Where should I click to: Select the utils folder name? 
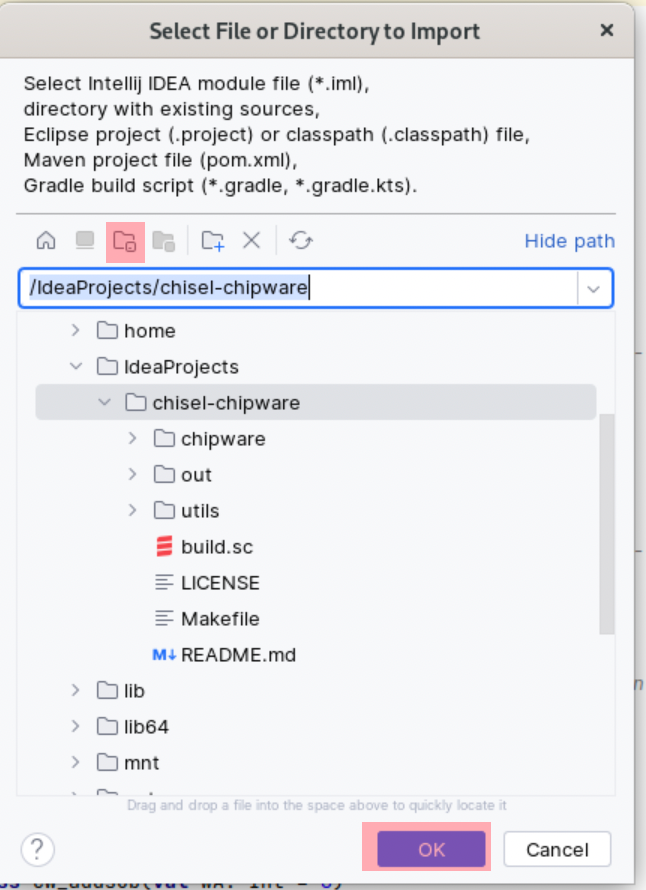(x=200, y=511)
